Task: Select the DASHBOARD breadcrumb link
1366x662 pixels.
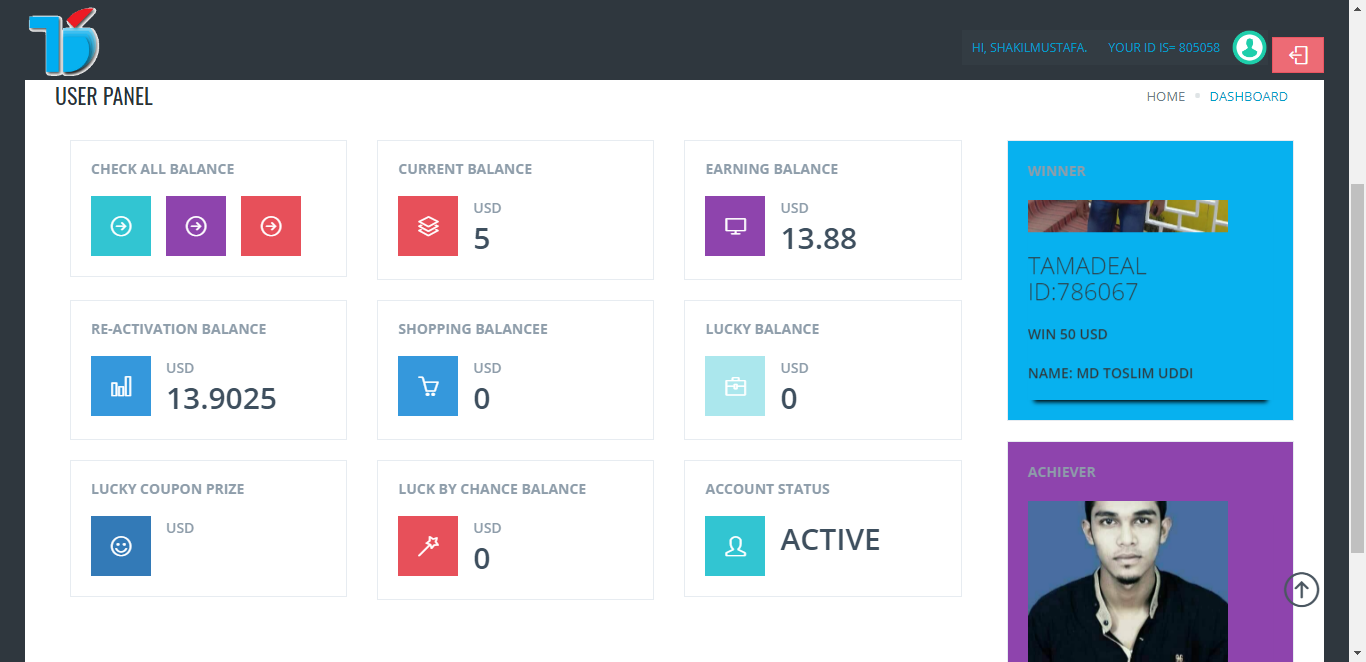Action: [1248, 97]
